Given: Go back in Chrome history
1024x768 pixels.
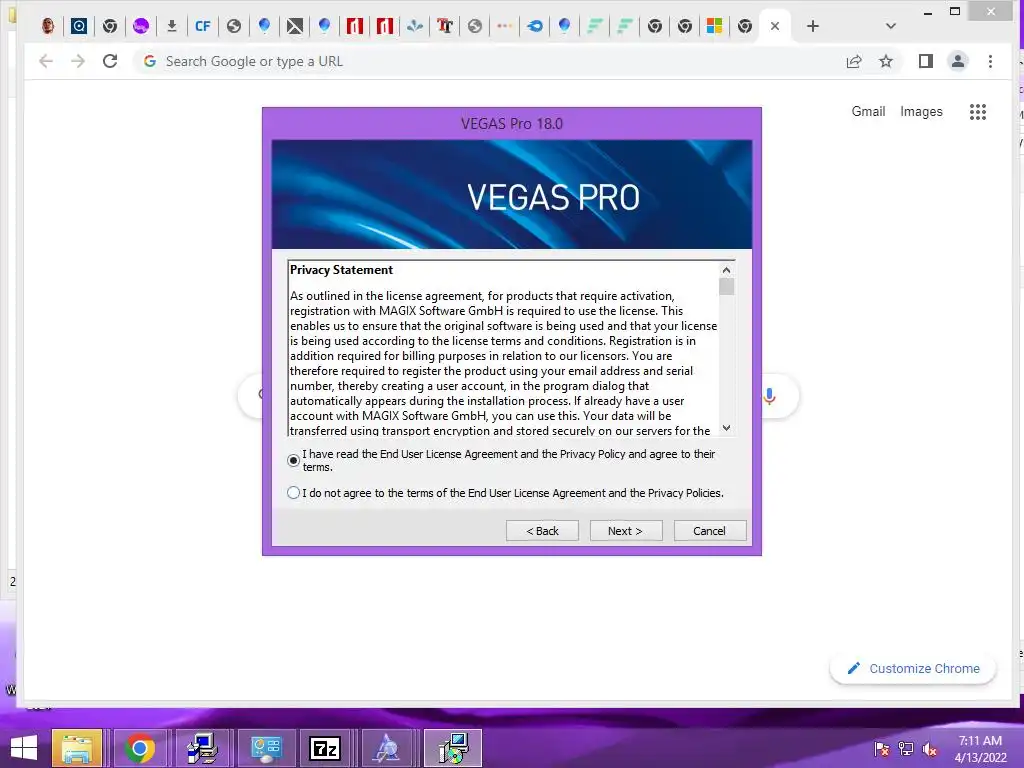Looking at the screenshot, I should coord(46,61).
